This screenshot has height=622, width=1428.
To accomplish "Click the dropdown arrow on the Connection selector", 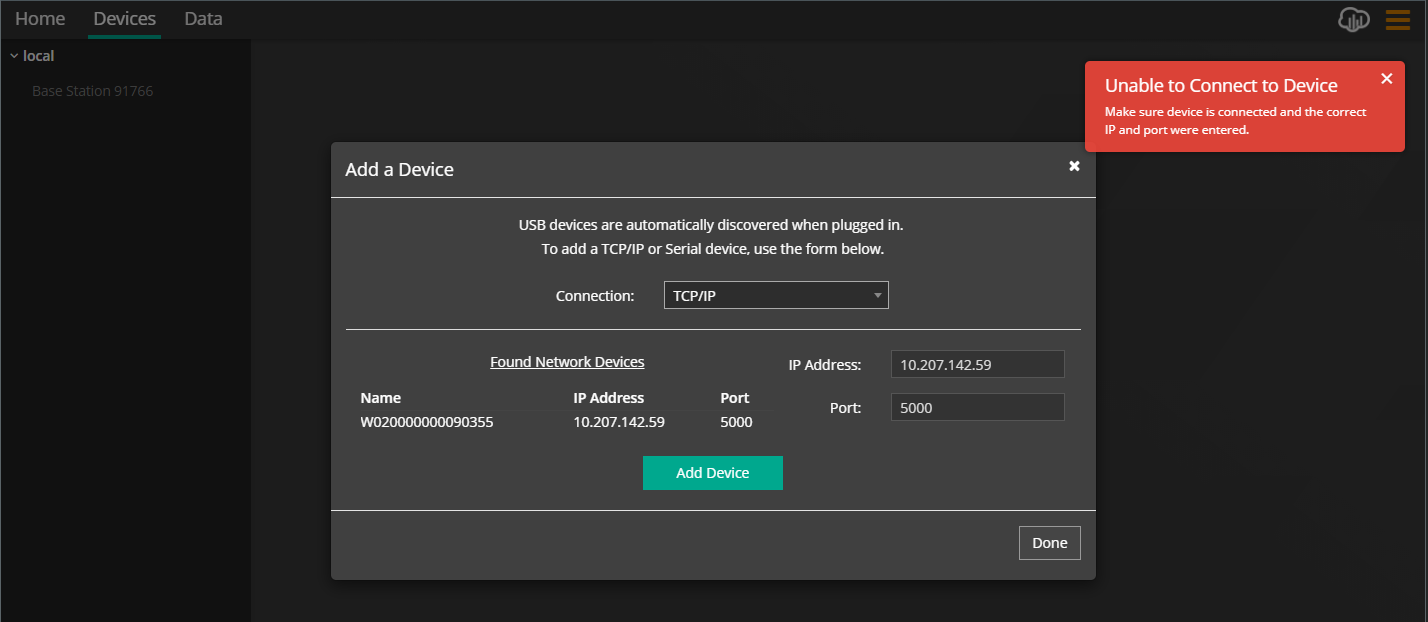I will click(878, 295).
